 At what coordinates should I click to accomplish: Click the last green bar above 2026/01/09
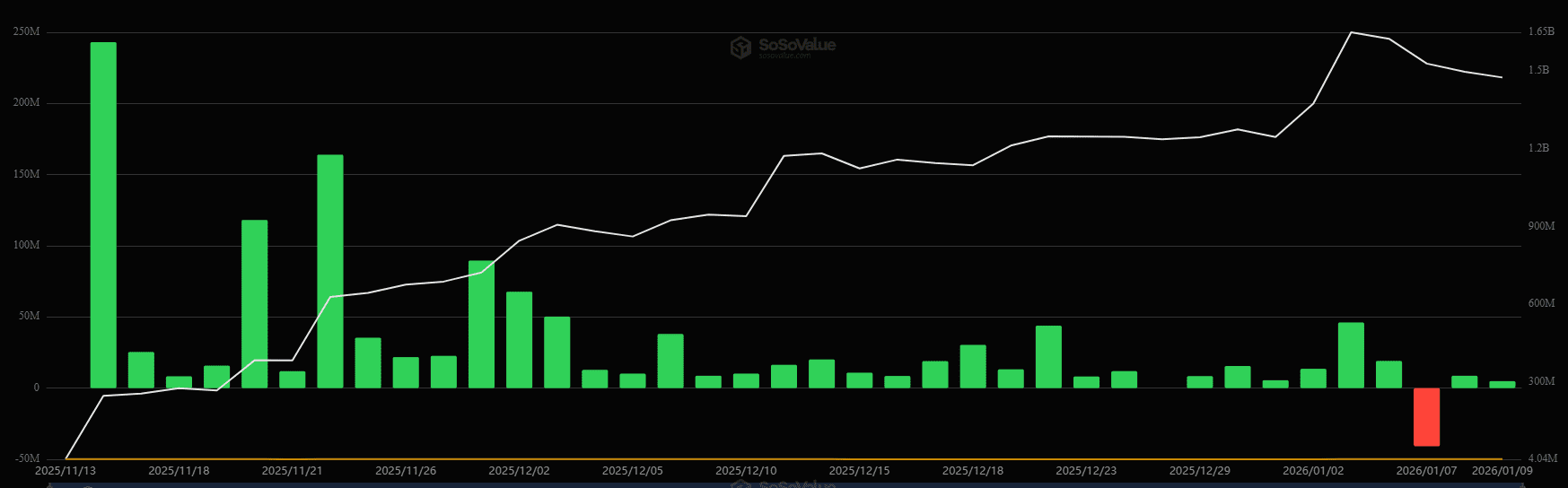click(x=1502, y=384)
